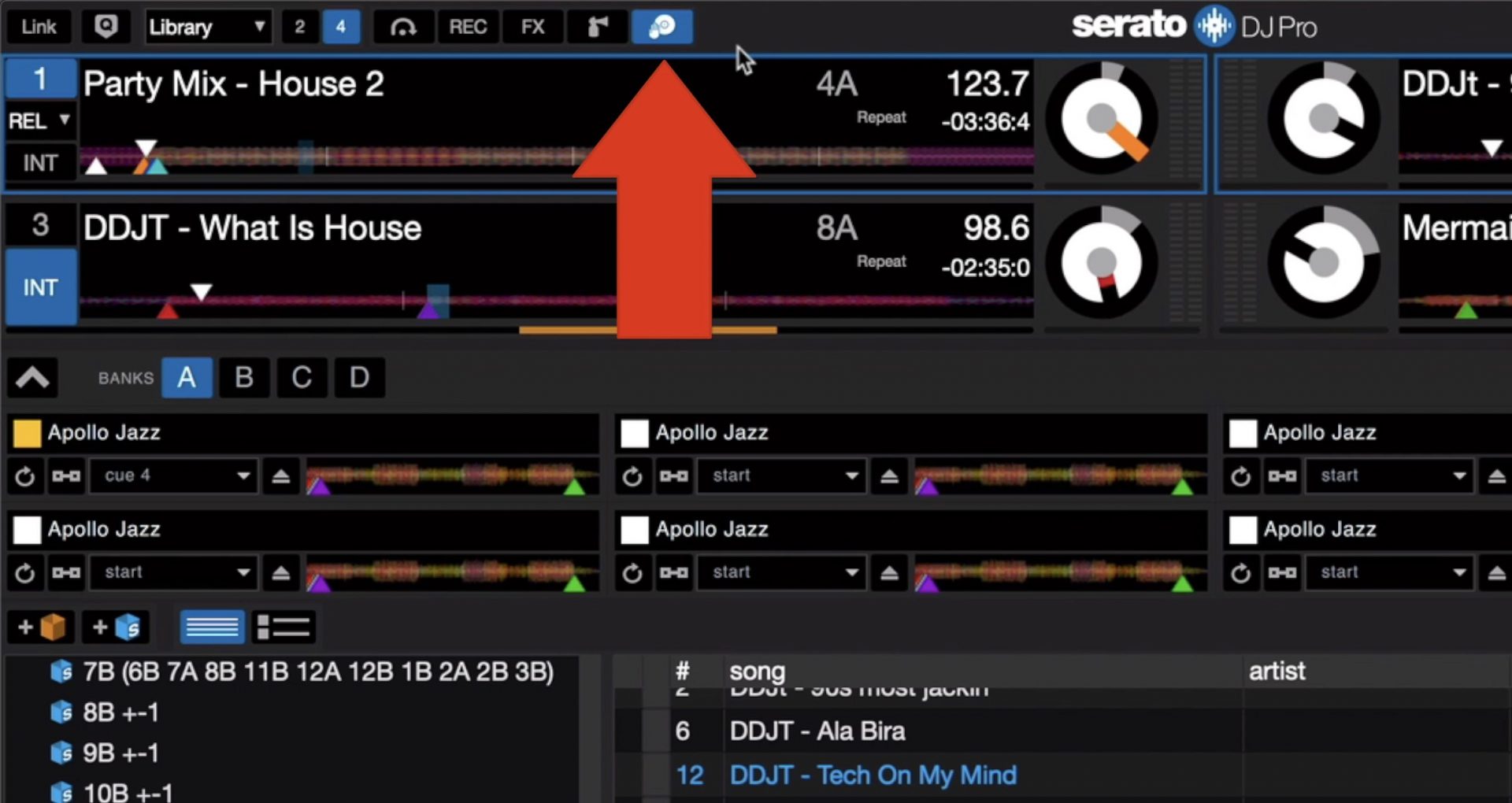Image resolution: width=1512 pixels, height=803 pixels.
Task: Eject the first Apollo Jazz sample slot
Action: [x=281, y=476]
